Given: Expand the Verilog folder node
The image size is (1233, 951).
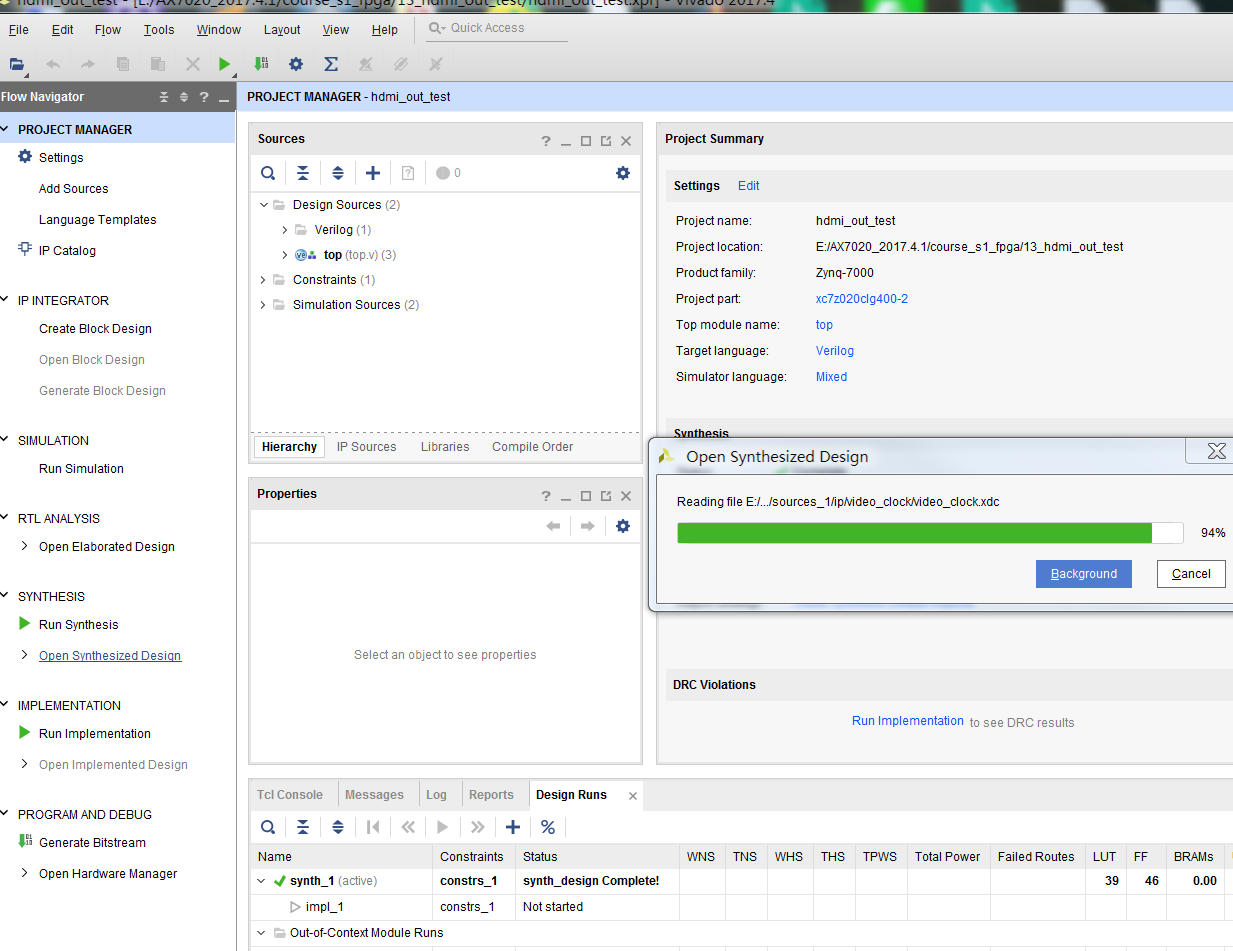Looking at the screenshot, I should pyautogui.click(x=285, y=230).
